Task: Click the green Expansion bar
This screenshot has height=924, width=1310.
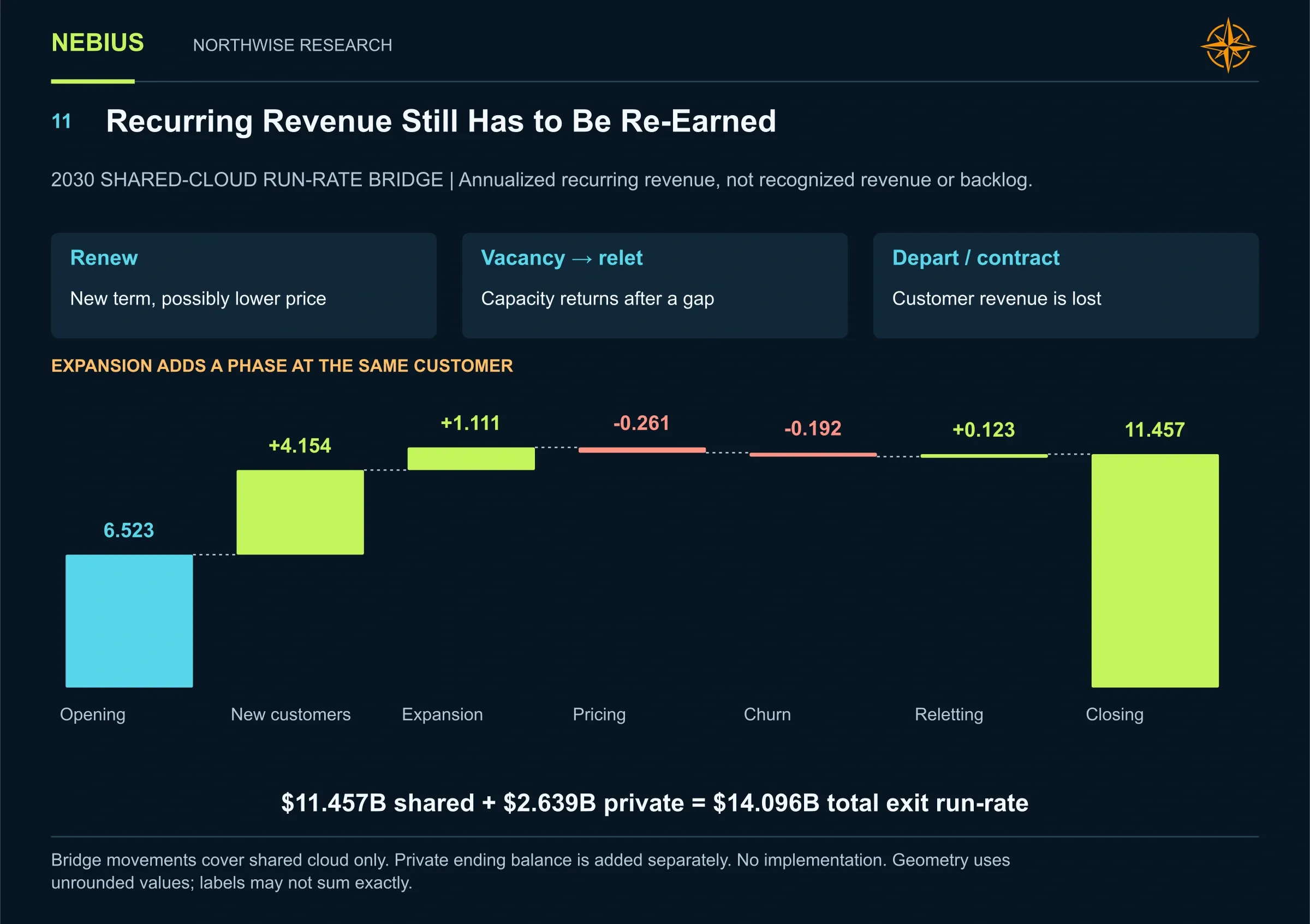Action: tap(471, 458)
